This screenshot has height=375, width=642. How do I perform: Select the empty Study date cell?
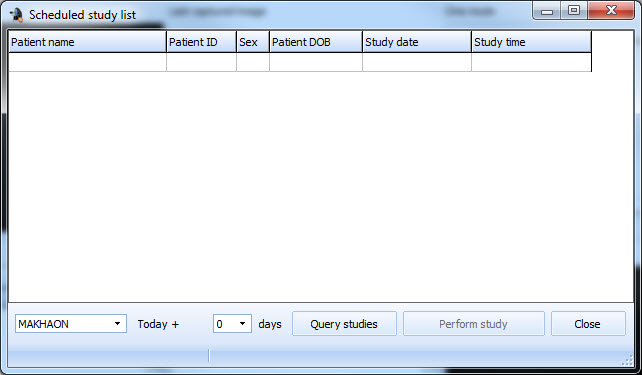coord(417,62)
